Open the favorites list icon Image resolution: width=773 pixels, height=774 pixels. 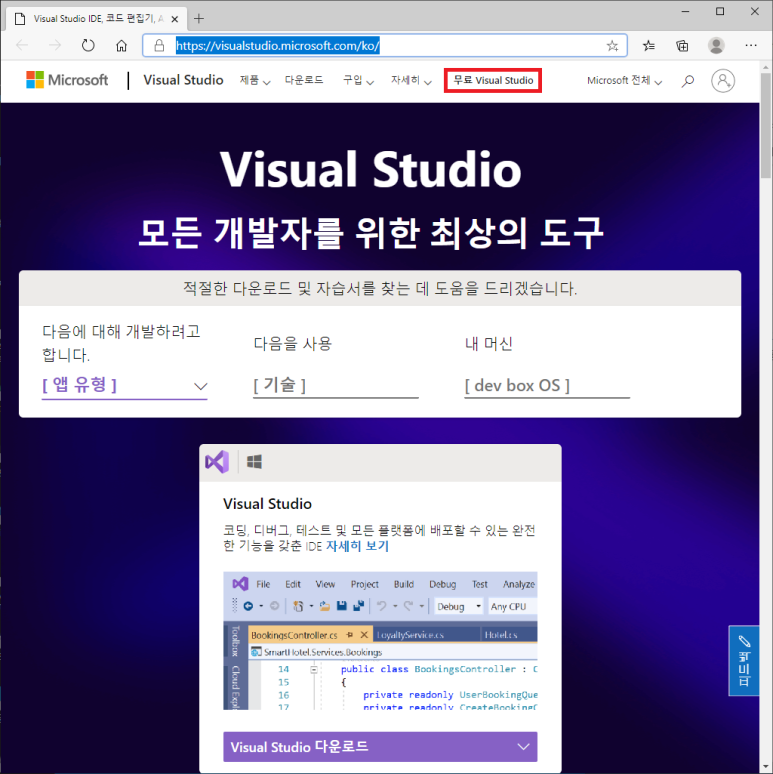point(649,46)
